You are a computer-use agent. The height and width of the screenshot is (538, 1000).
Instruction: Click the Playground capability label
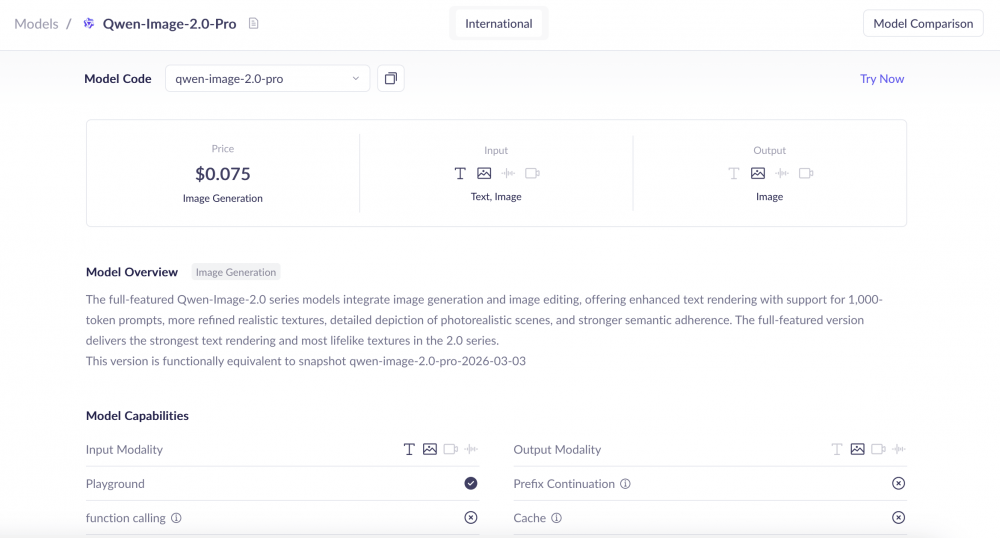click(x=115, y=484)
